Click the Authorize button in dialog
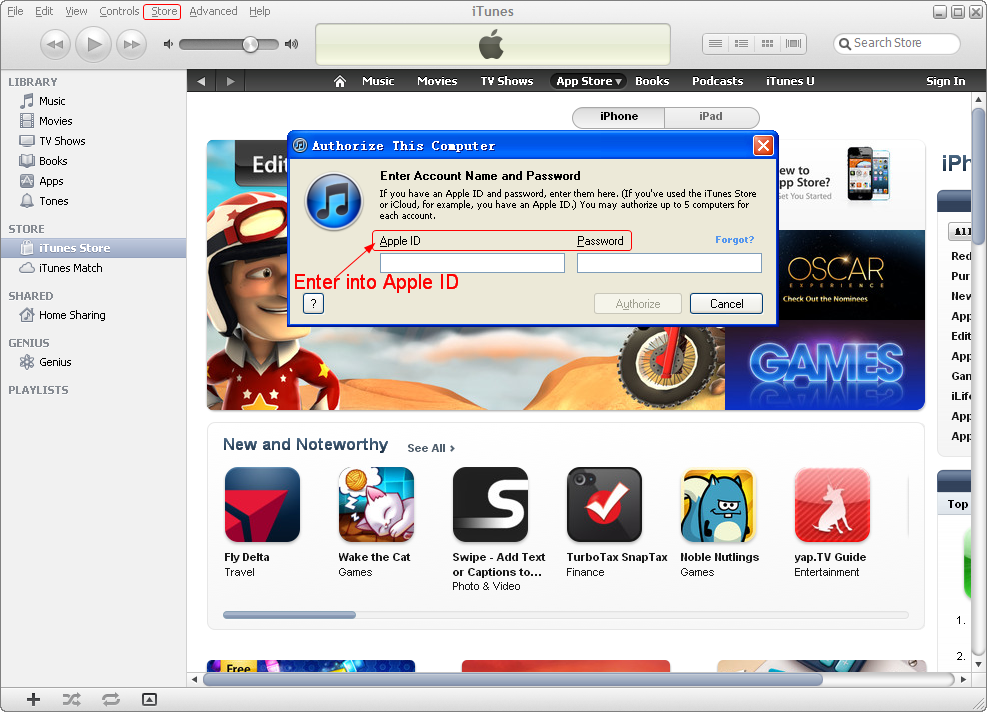 pyautogui.click(x=638, y=303)
